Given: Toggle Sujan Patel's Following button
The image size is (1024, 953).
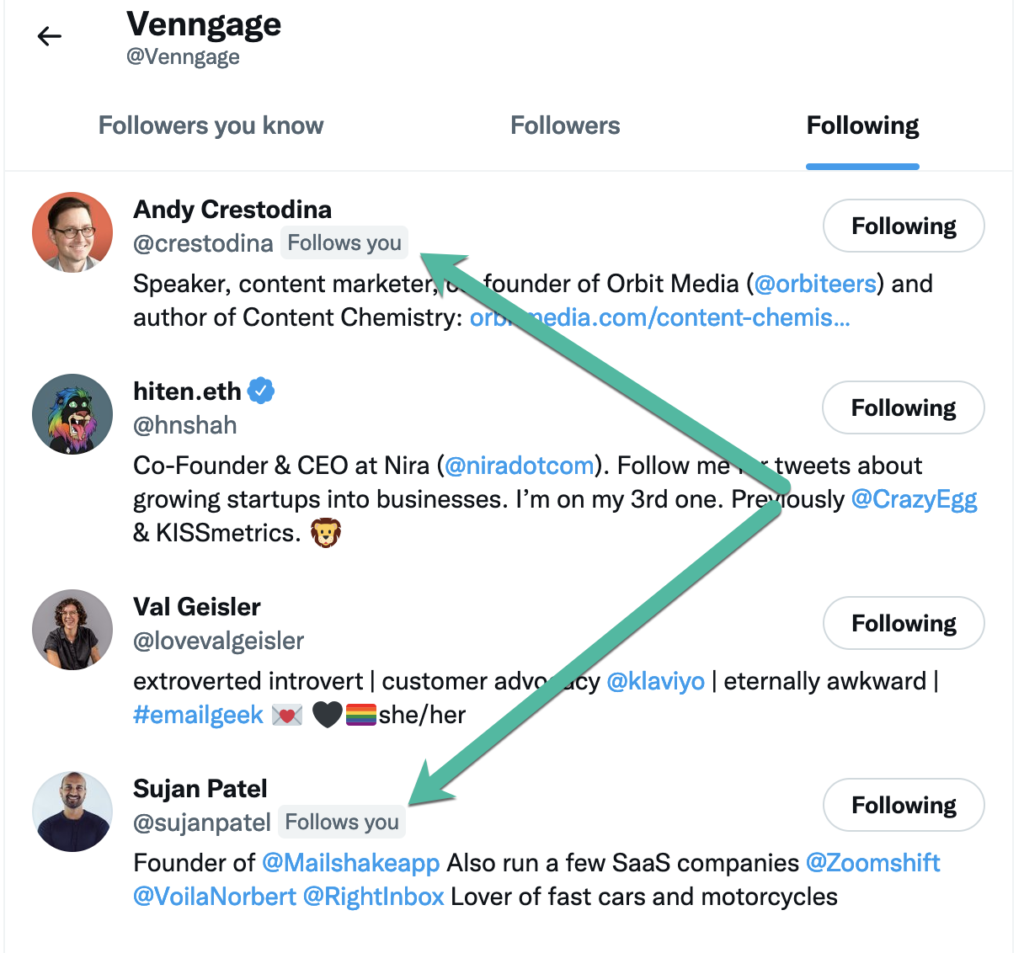Looking at the screenshot, I should [x=903, y=806].
